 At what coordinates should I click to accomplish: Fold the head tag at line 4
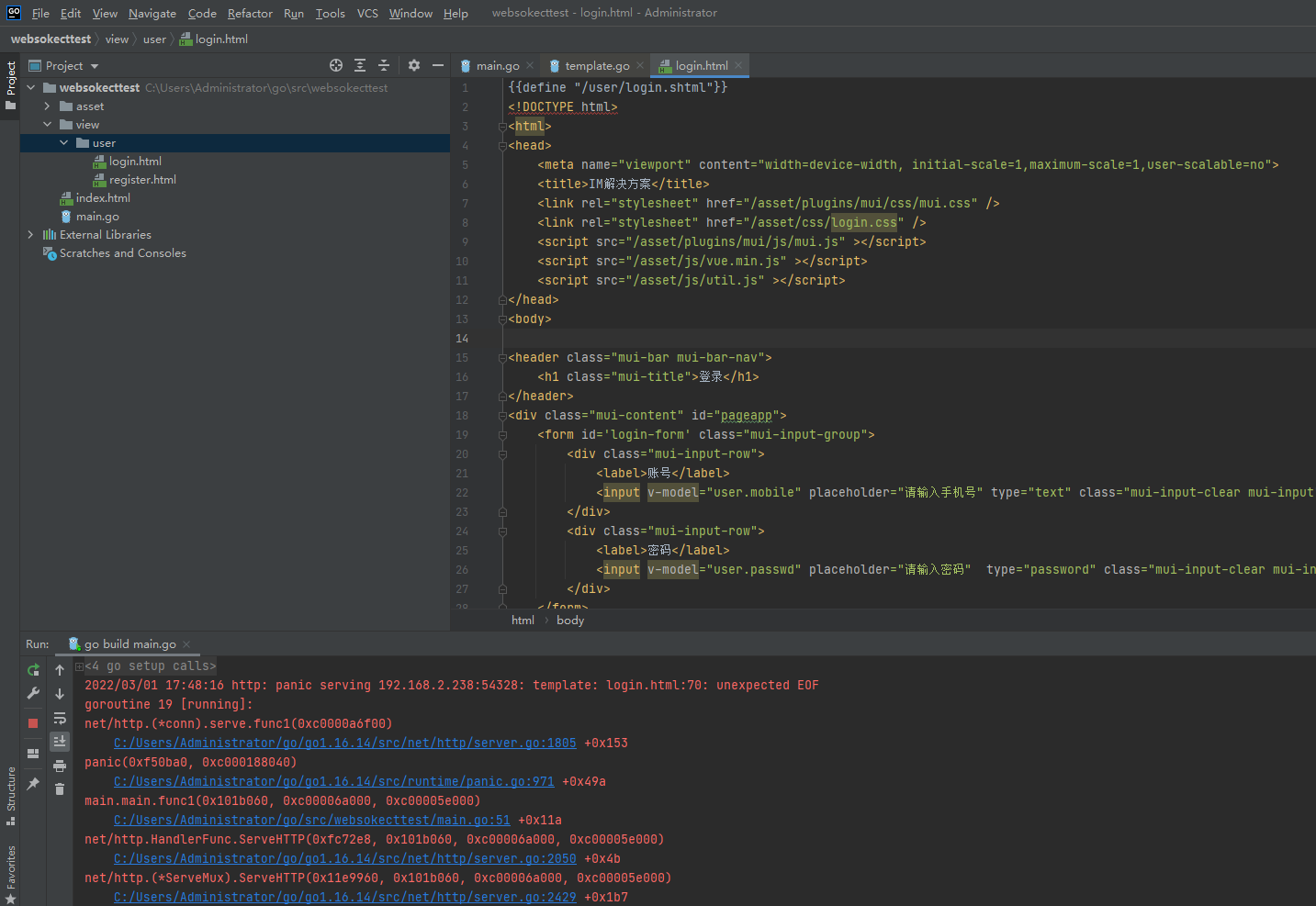pos(502,146)
